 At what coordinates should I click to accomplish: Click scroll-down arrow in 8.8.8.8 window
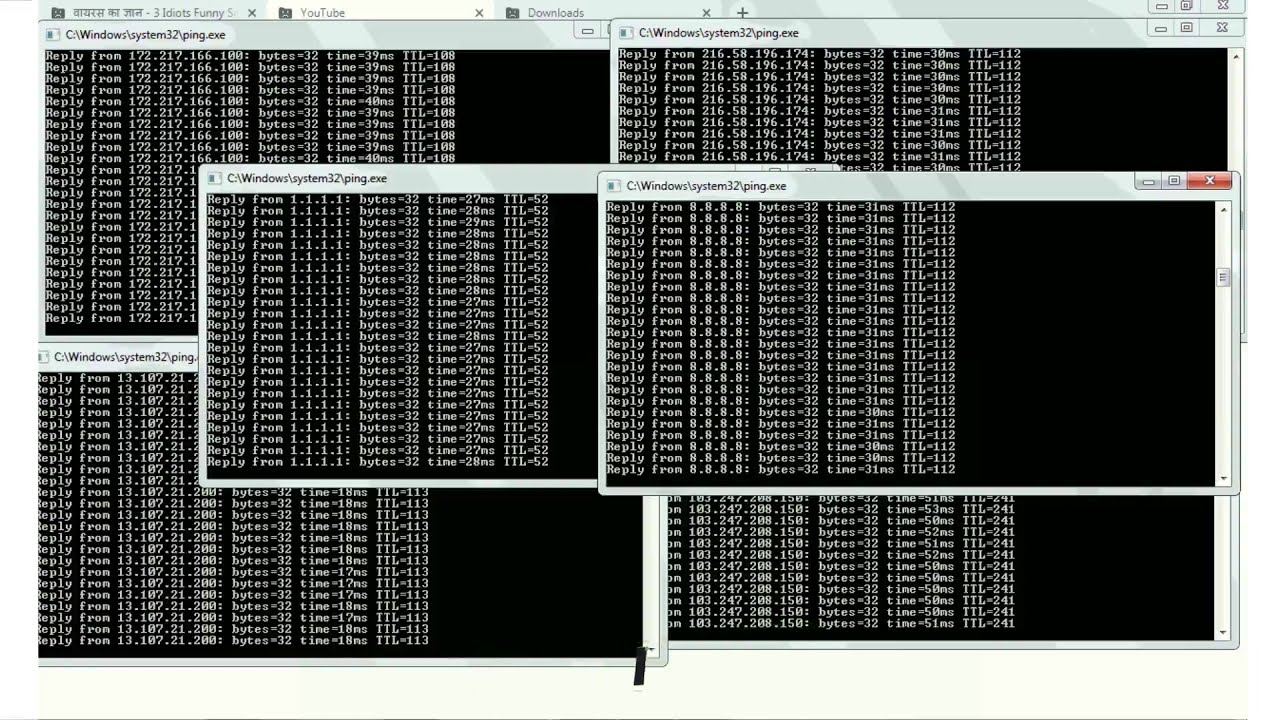click(1223, 479)
